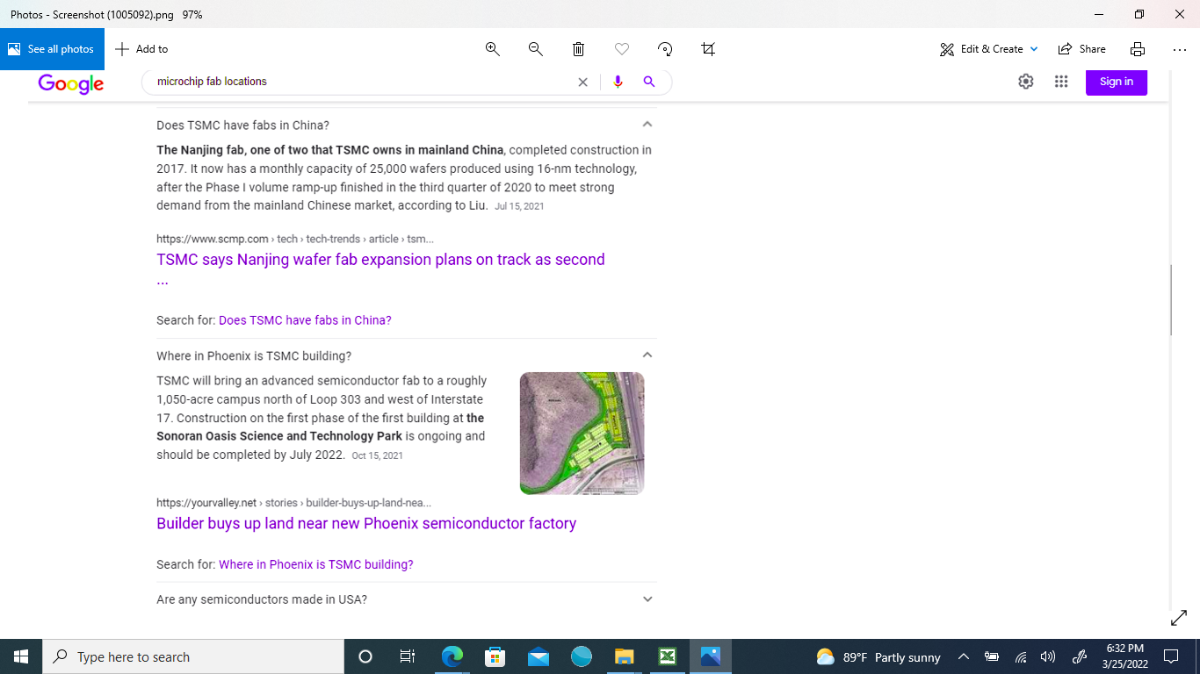Screen dimensions: 1200x674
Task: Delete the photo with trash icon
Action: pos(578,49)
